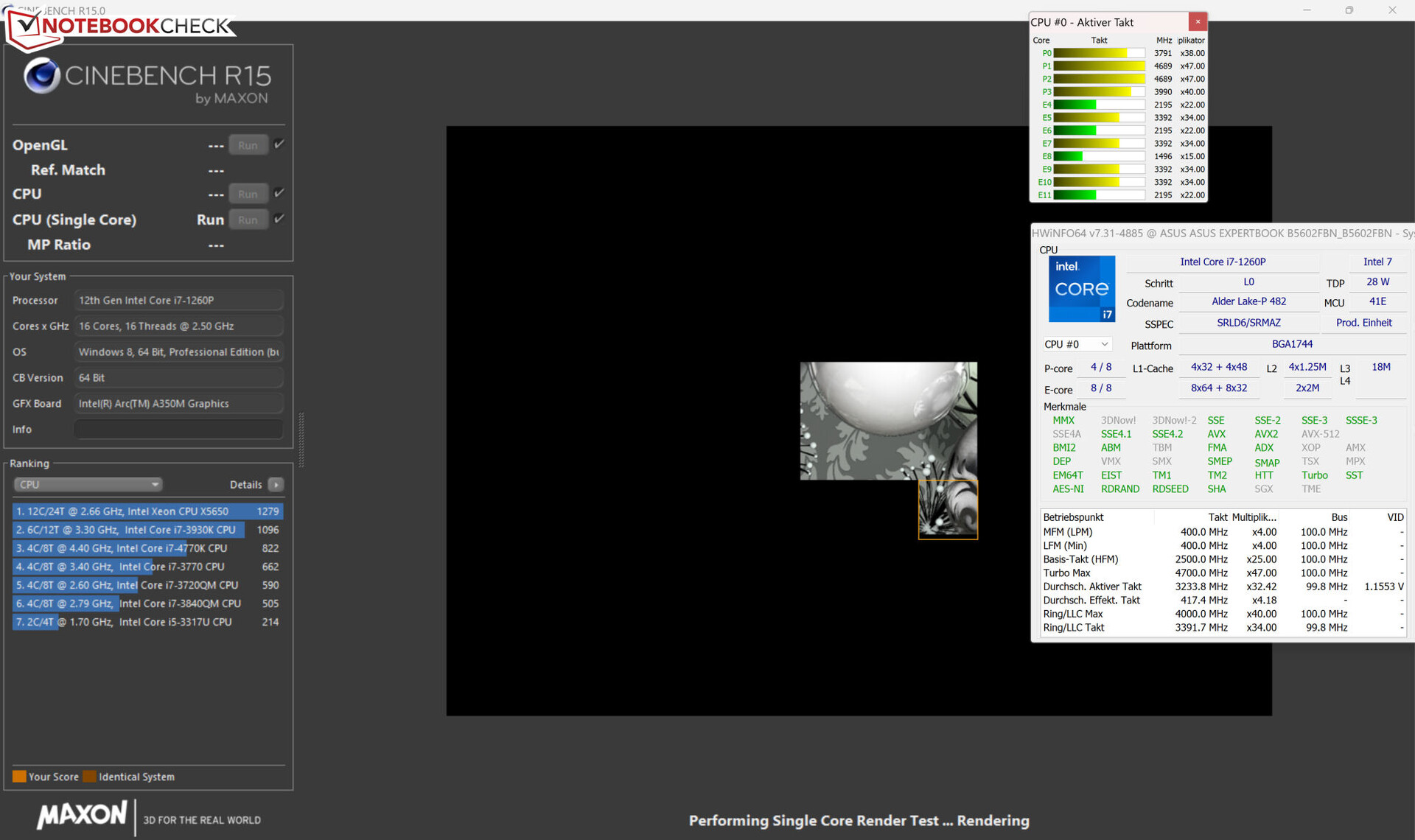Click the E8 core row at 1496 MHz
Viewport: 1415px width, 840px height.
[1119, 156]
